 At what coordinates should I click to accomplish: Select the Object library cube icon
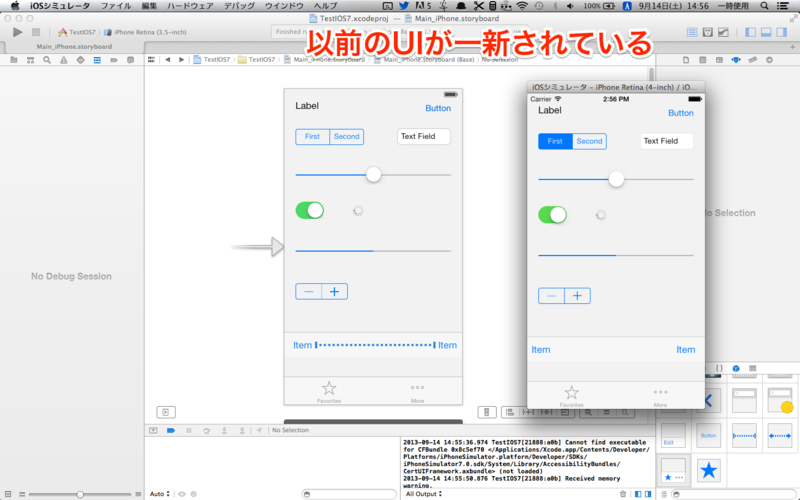736,368
